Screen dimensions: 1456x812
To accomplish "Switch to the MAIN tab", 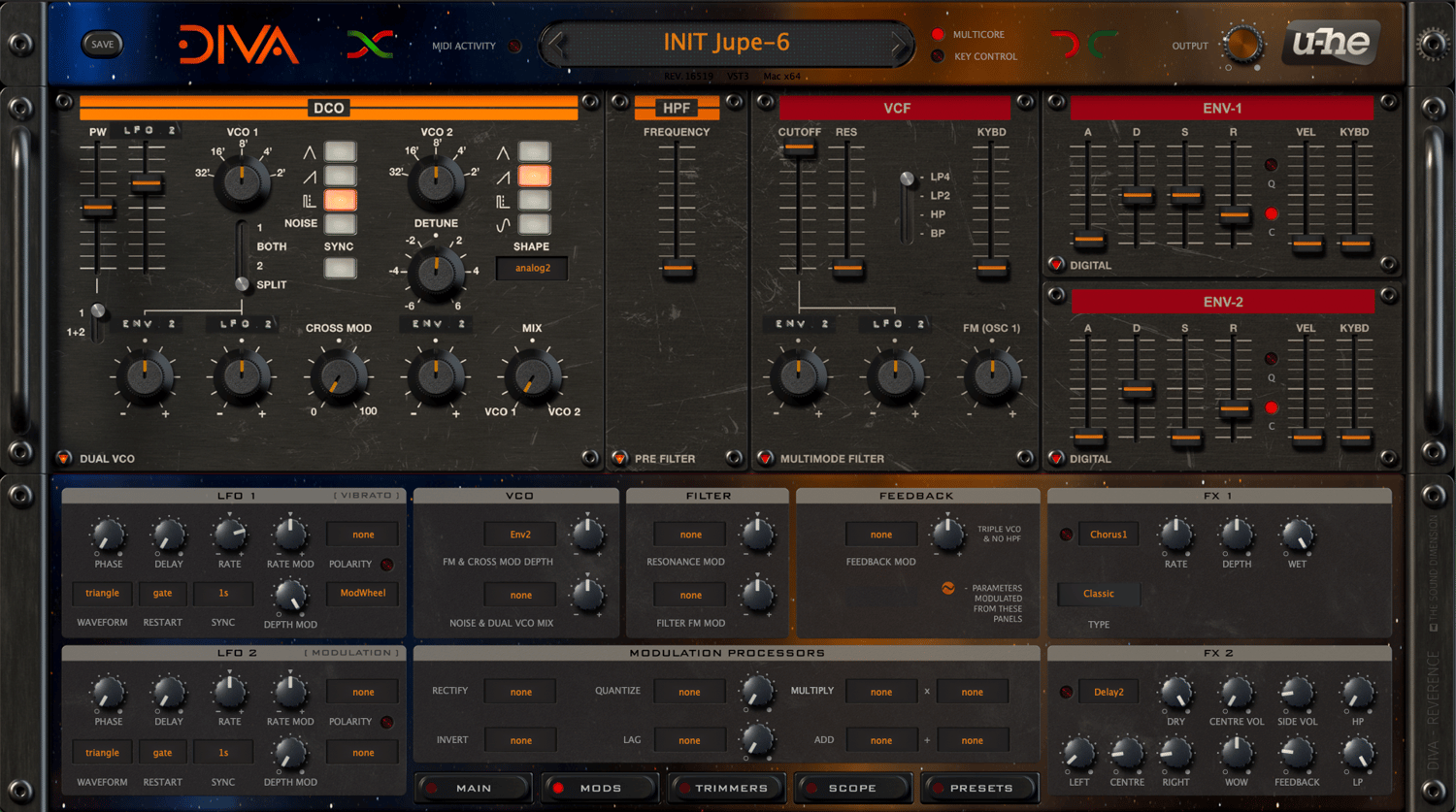I will click(474, 788).
